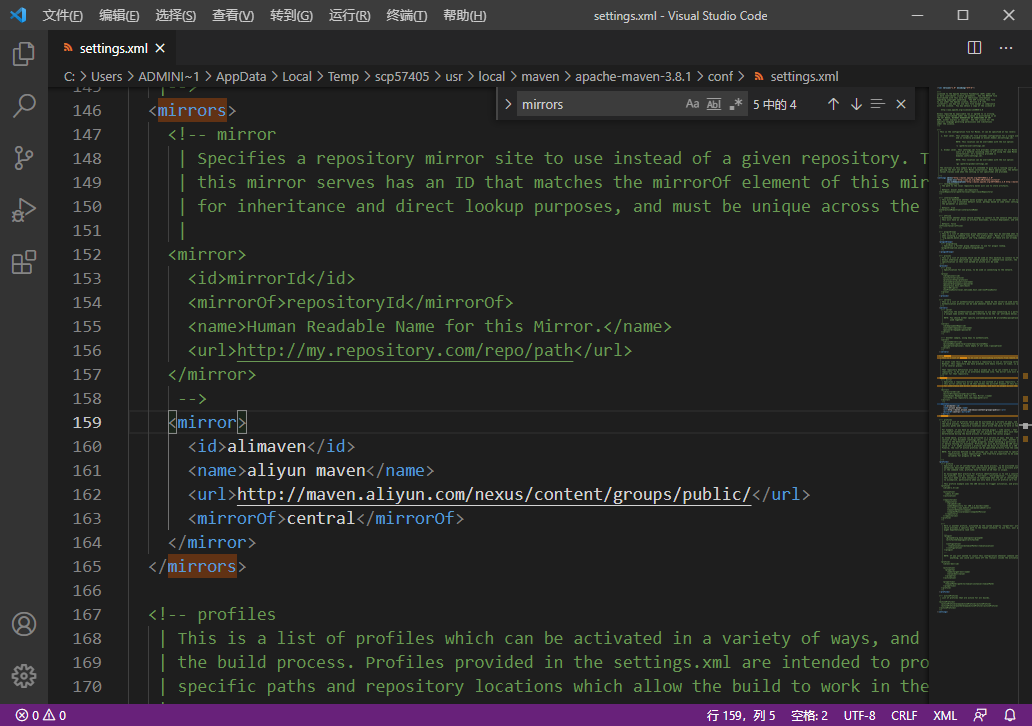The height and width of the screenshot is (726, 1032).
Task: Open the aliyun maven URL link
Action: point(493,494)
